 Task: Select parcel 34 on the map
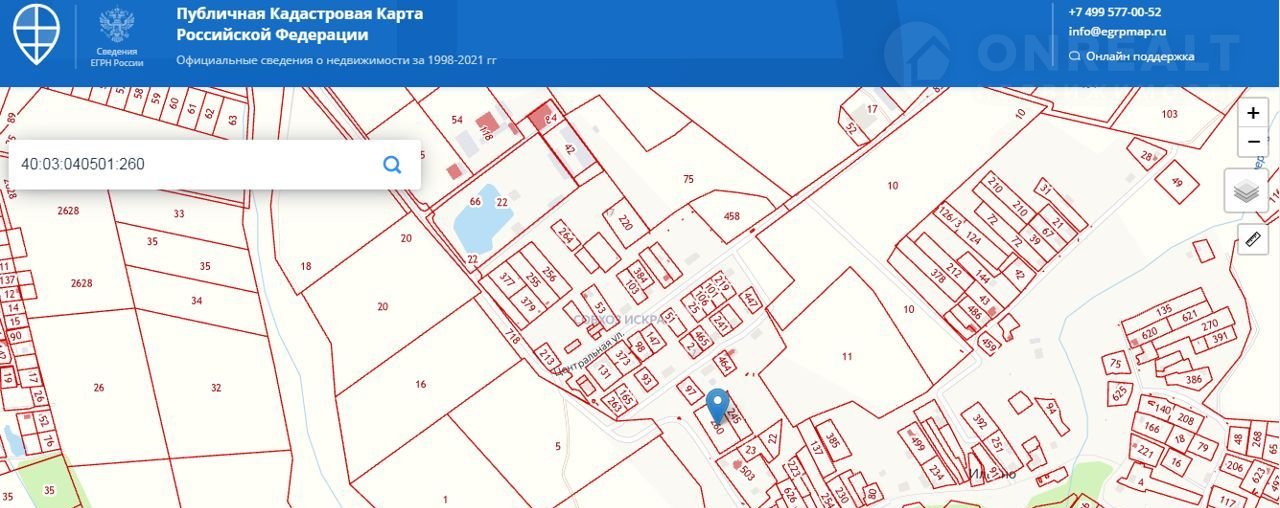click(x=196, y=300)
